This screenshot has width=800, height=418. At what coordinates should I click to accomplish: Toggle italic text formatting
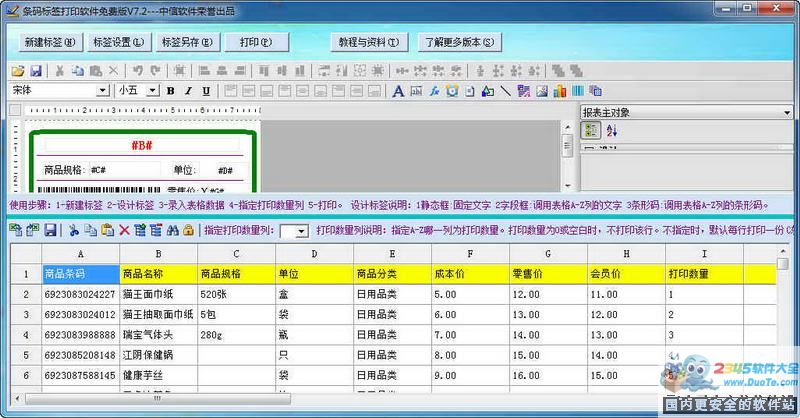point(188,91)
